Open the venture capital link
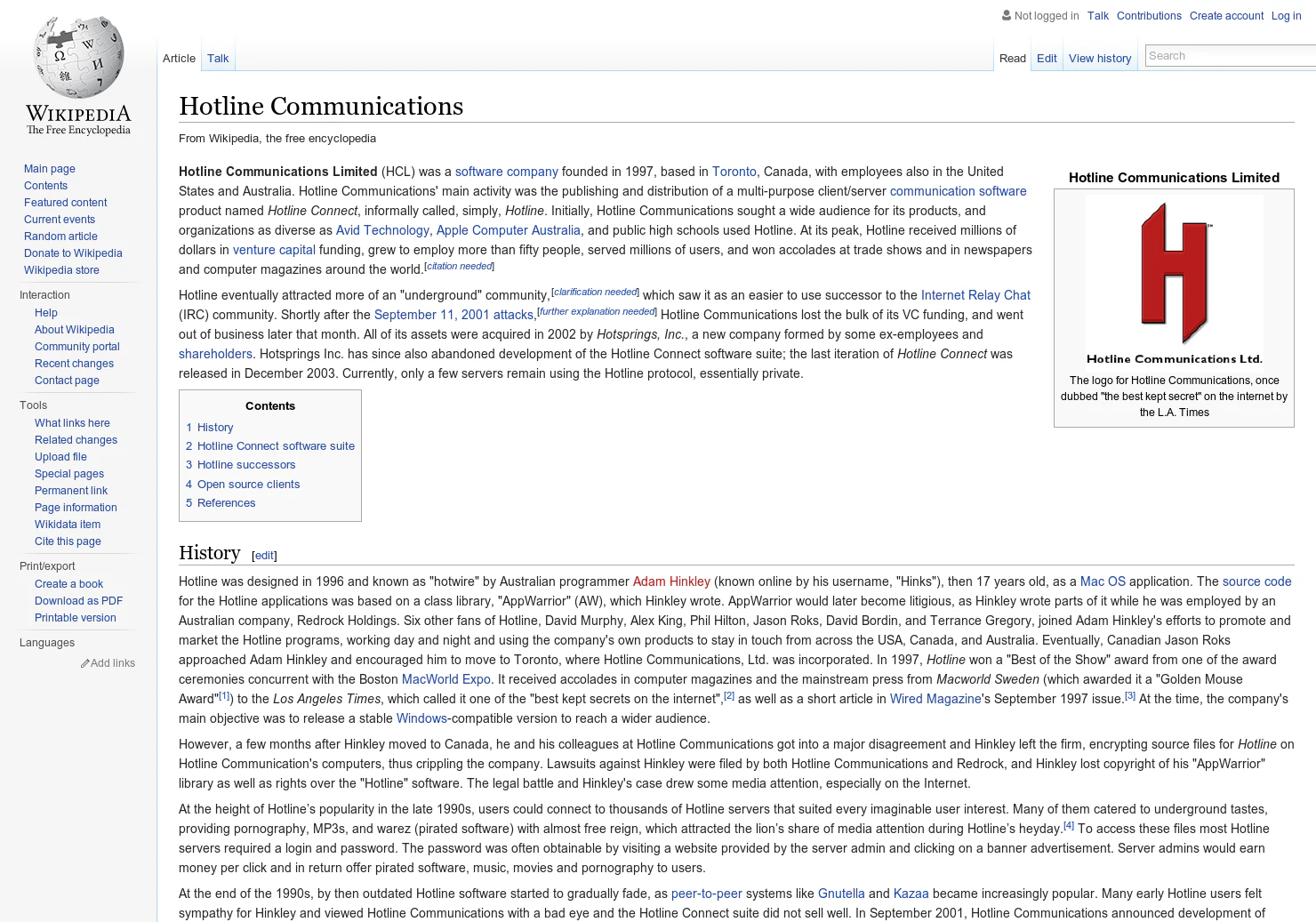This screenshot has width=1316, height=922. 274,250
